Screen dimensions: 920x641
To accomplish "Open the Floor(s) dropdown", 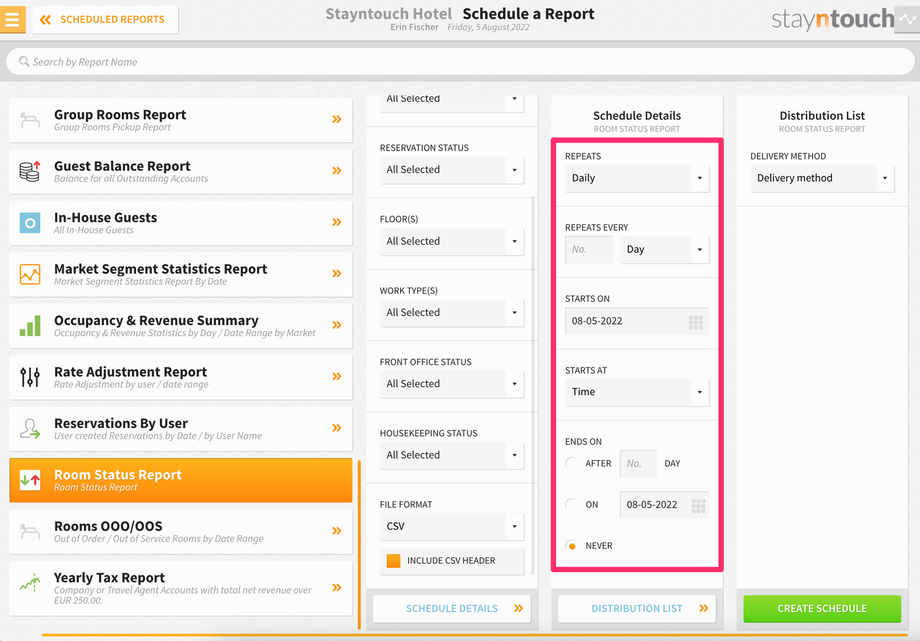I will coord(452,241).
